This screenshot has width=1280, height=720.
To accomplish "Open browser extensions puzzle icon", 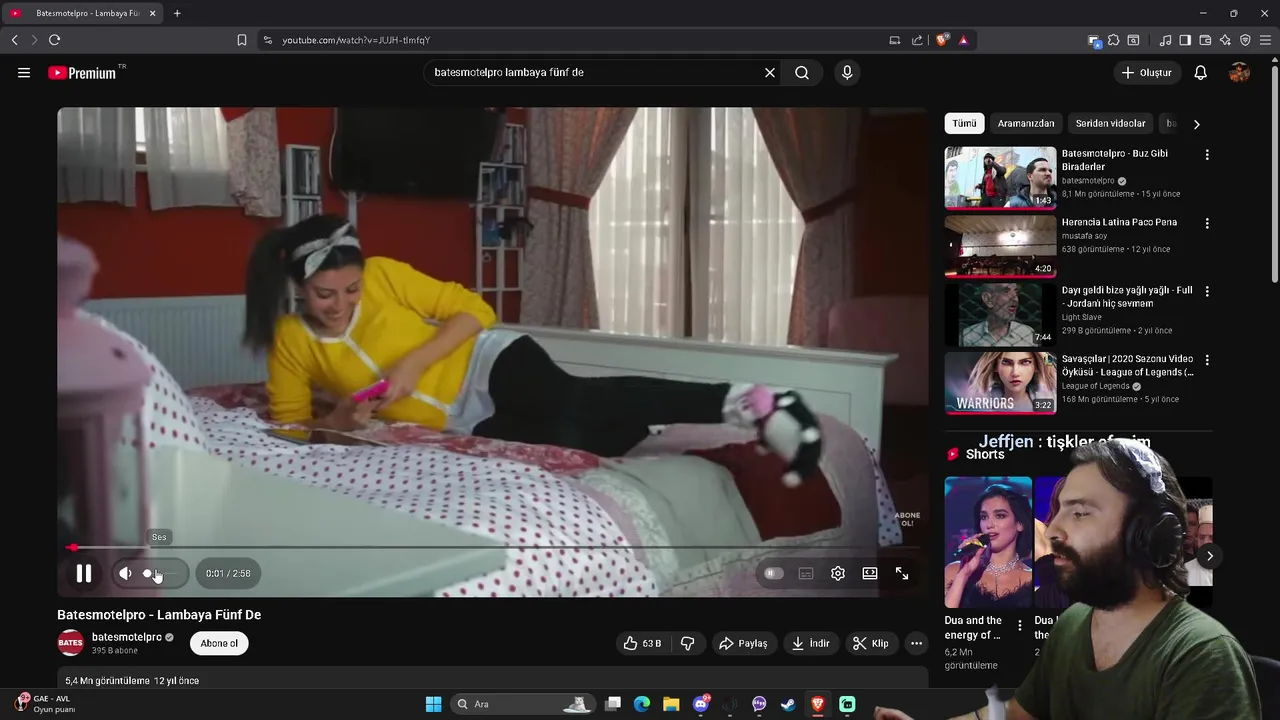I will coord(1113,40).
